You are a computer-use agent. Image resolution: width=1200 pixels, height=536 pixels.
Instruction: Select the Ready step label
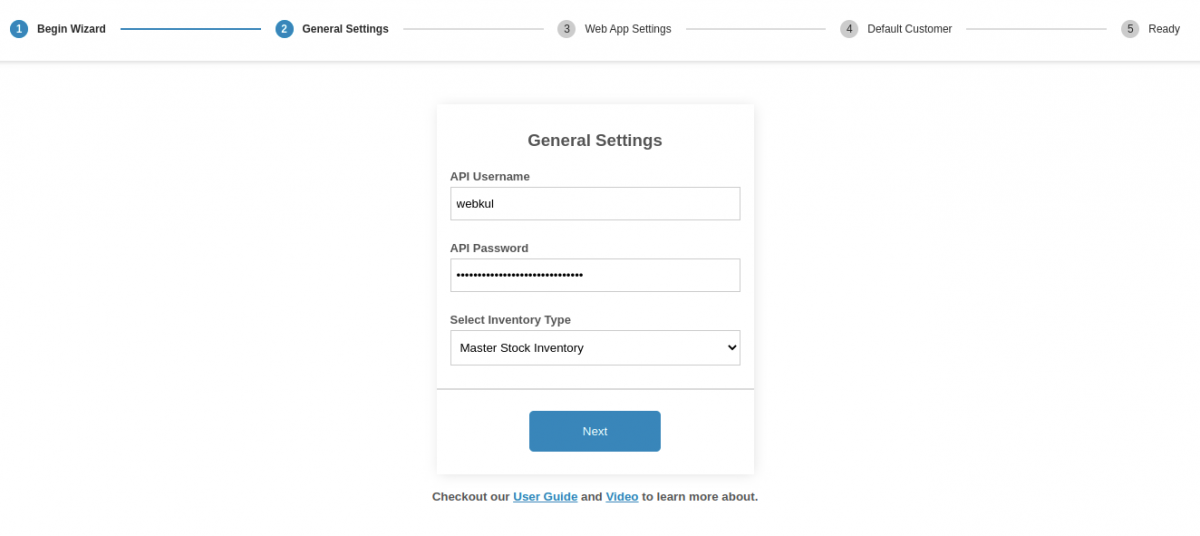[1164, 29]
